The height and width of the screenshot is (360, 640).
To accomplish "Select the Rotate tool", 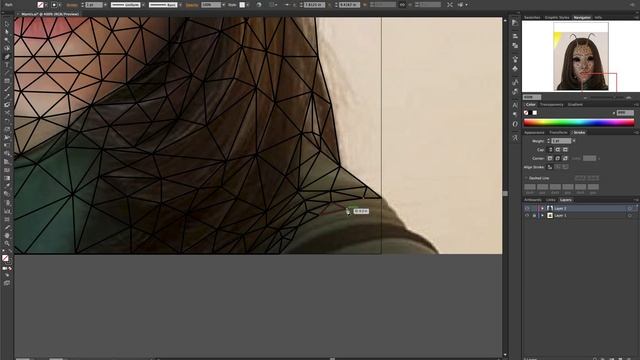I will (7, 121).
